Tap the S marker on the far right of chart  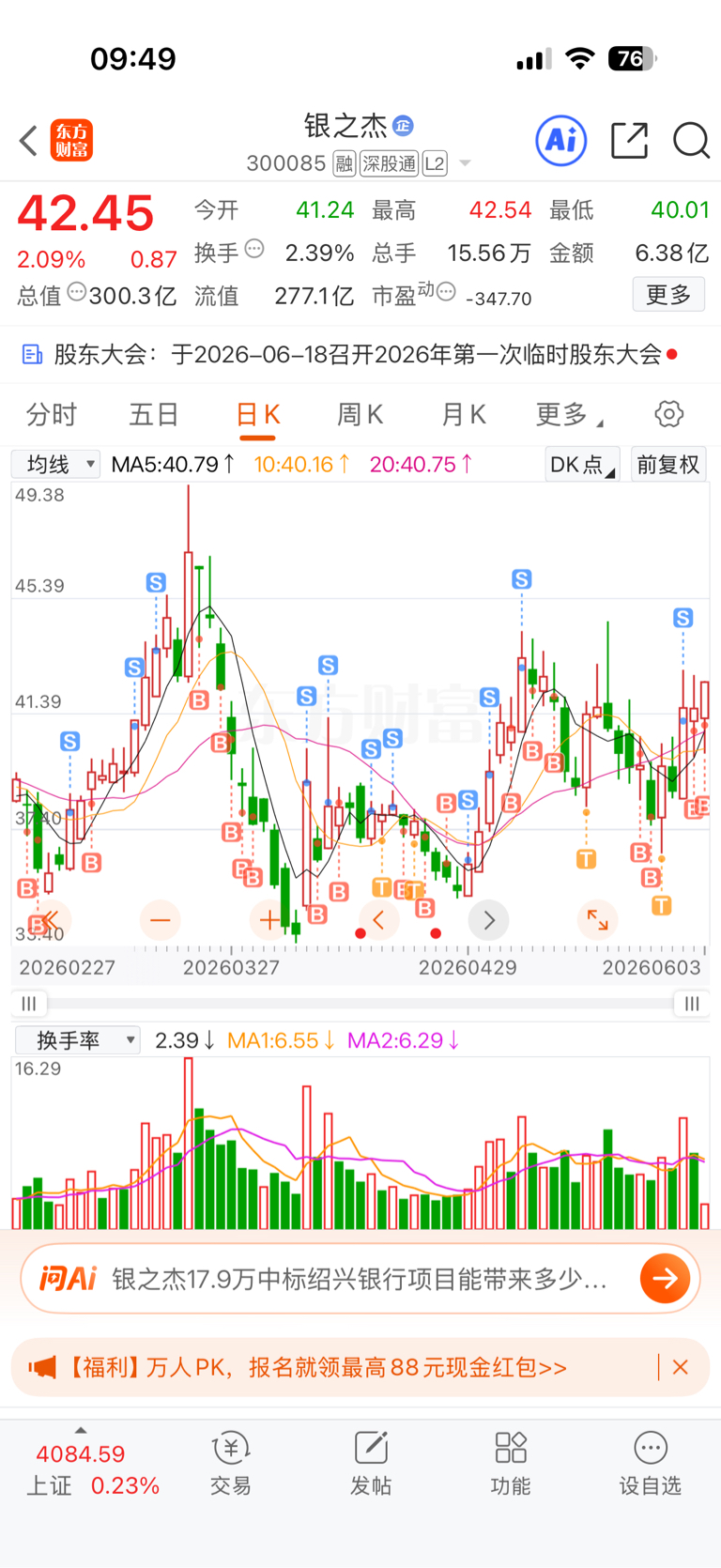coord(683,618)
